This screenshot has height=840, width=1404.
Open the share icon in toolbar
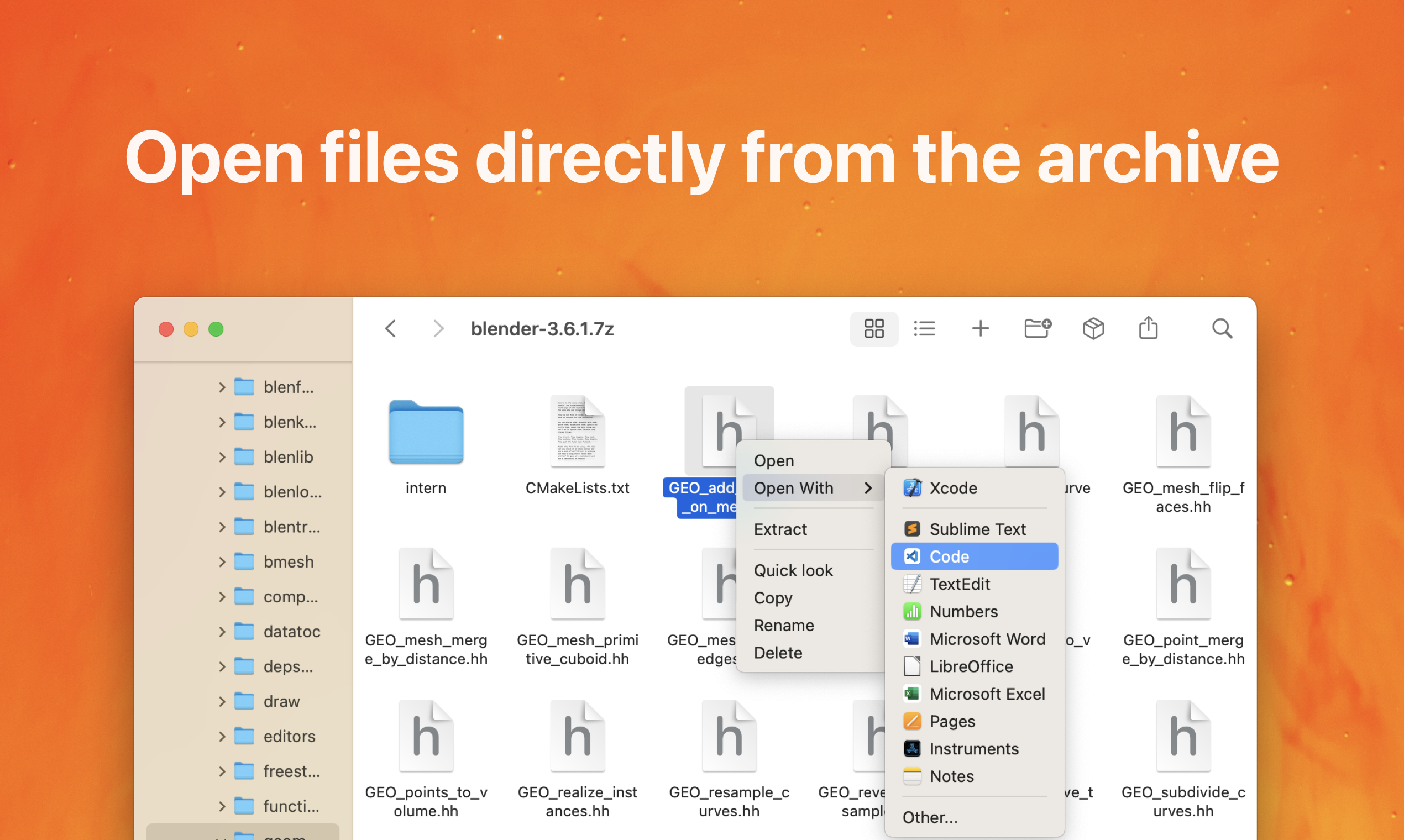1148,328
